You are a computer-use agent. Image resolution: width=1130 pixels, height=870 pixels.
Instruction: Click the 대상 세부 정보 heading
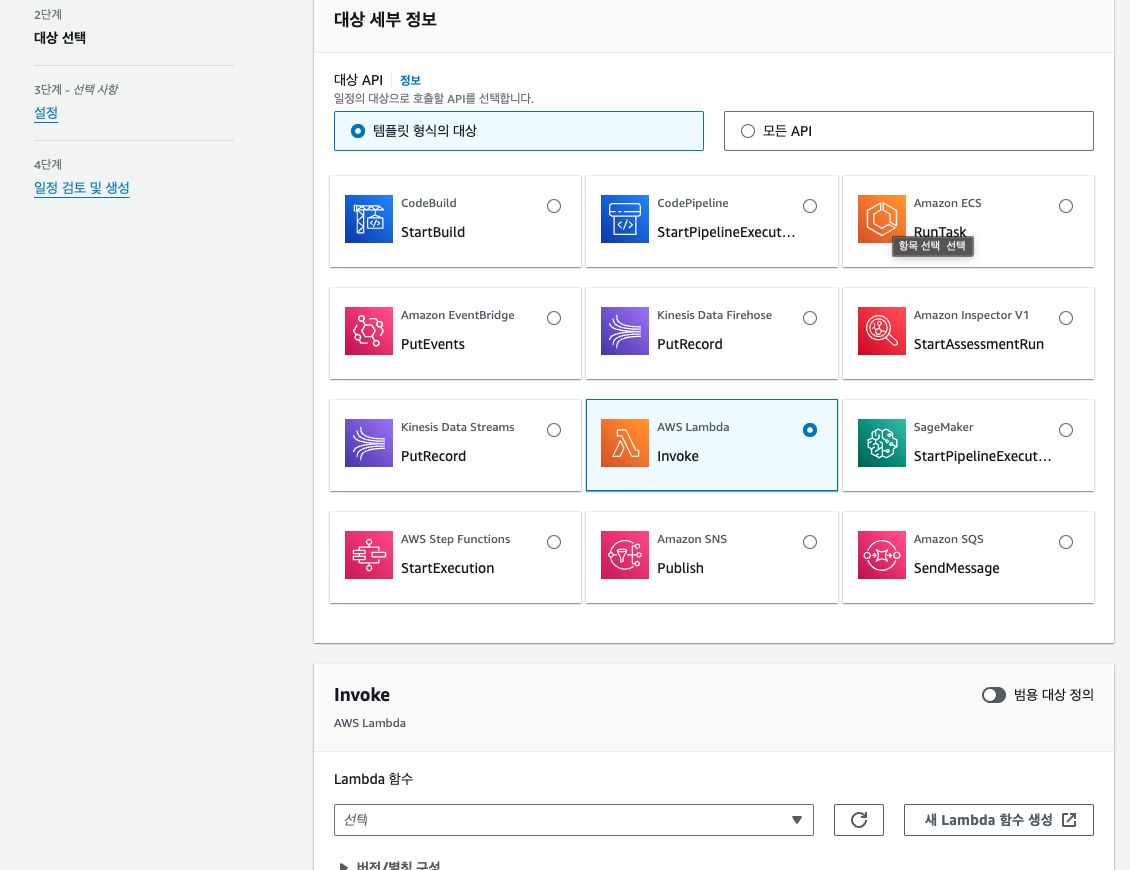(386, 19)
